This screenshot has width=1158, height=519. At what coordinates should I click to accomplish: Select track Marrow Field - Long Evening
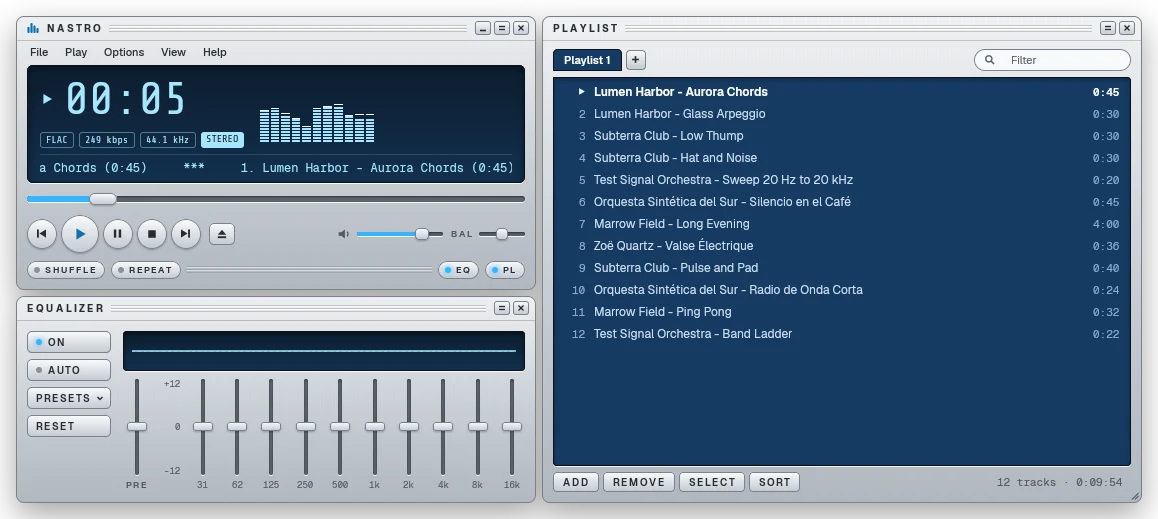tap(842, 224)
